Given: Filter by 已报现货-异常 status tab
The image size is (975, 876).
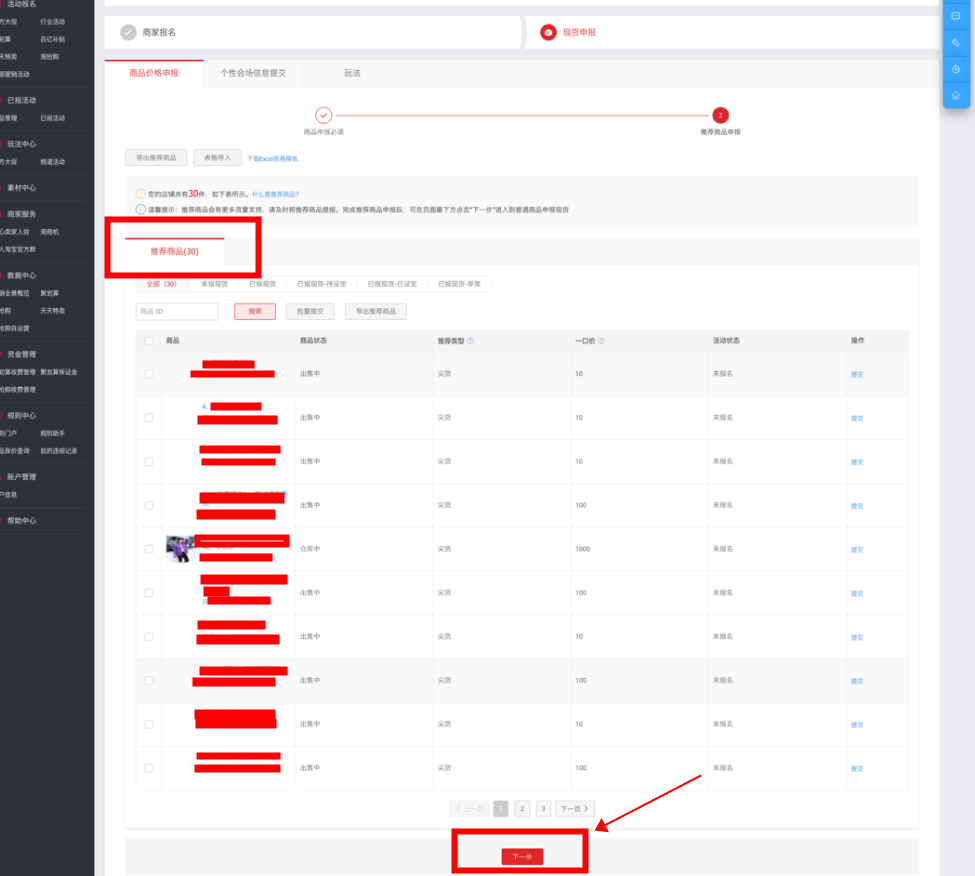Looking at the screenshot, I should 460,284.
